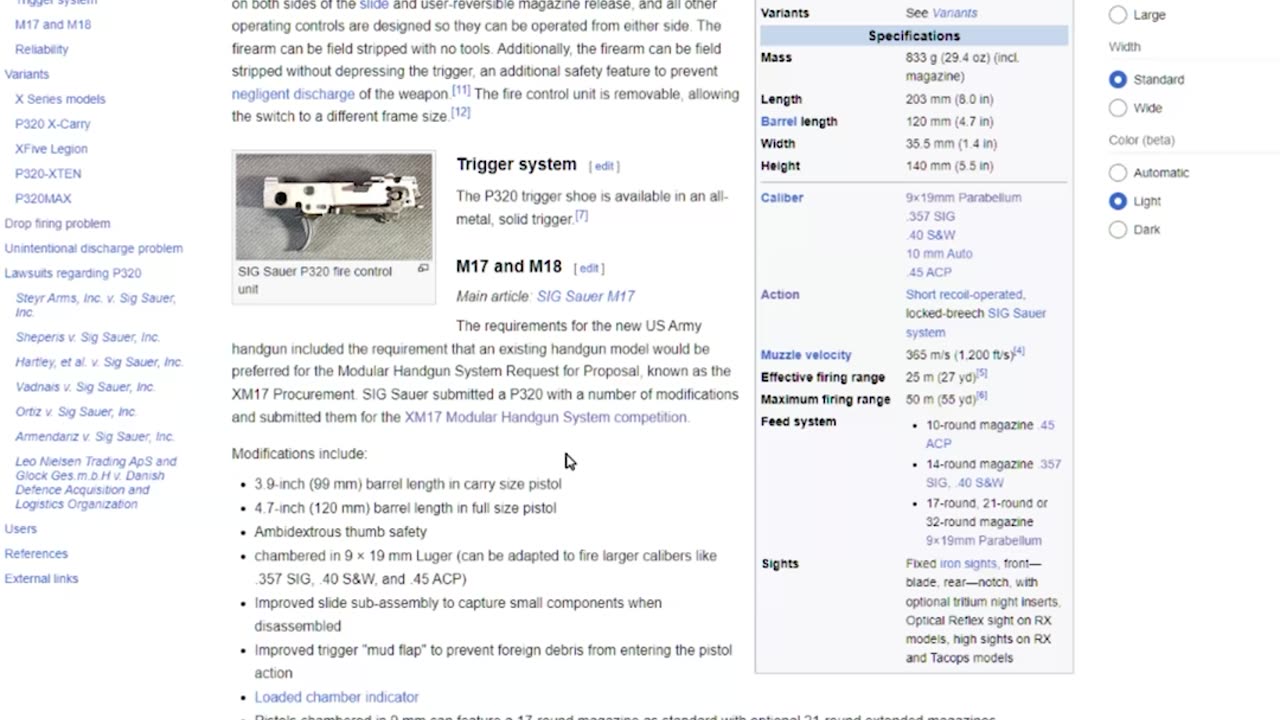
Task: Open Lawsuits regarding P320 section
Action: coord(73,273)
